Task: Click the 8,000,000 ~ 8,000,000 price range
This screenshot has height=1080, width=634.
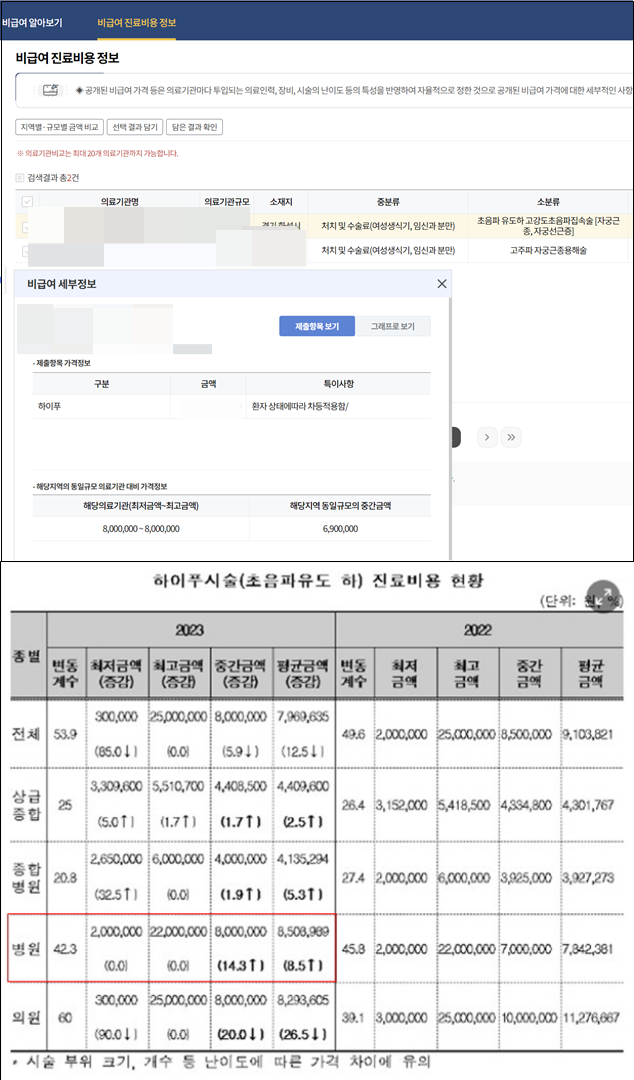Action: coord(141,529)
